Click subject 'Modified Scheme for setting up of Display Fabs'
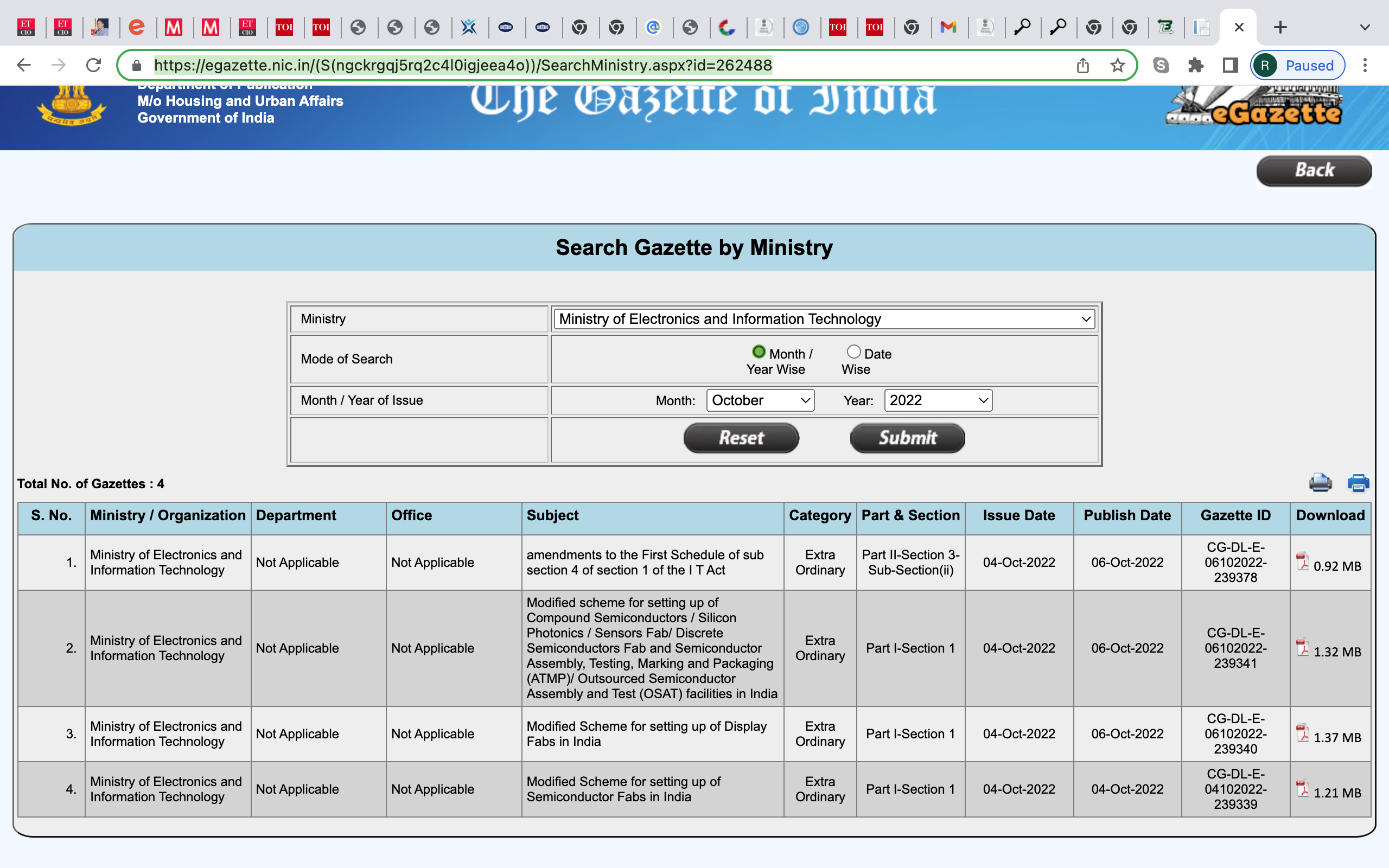This screenshot has height=868, width=1389. click(646, 733)
